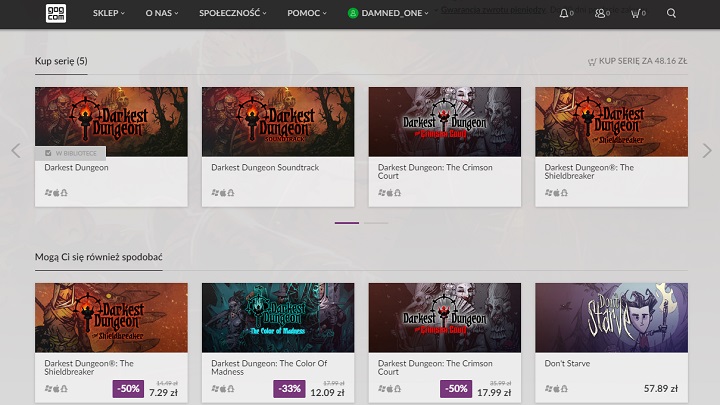Click the -33% badge on Color Of Madness
Viewport: 720px width, 405px height.
pos(289,388)
